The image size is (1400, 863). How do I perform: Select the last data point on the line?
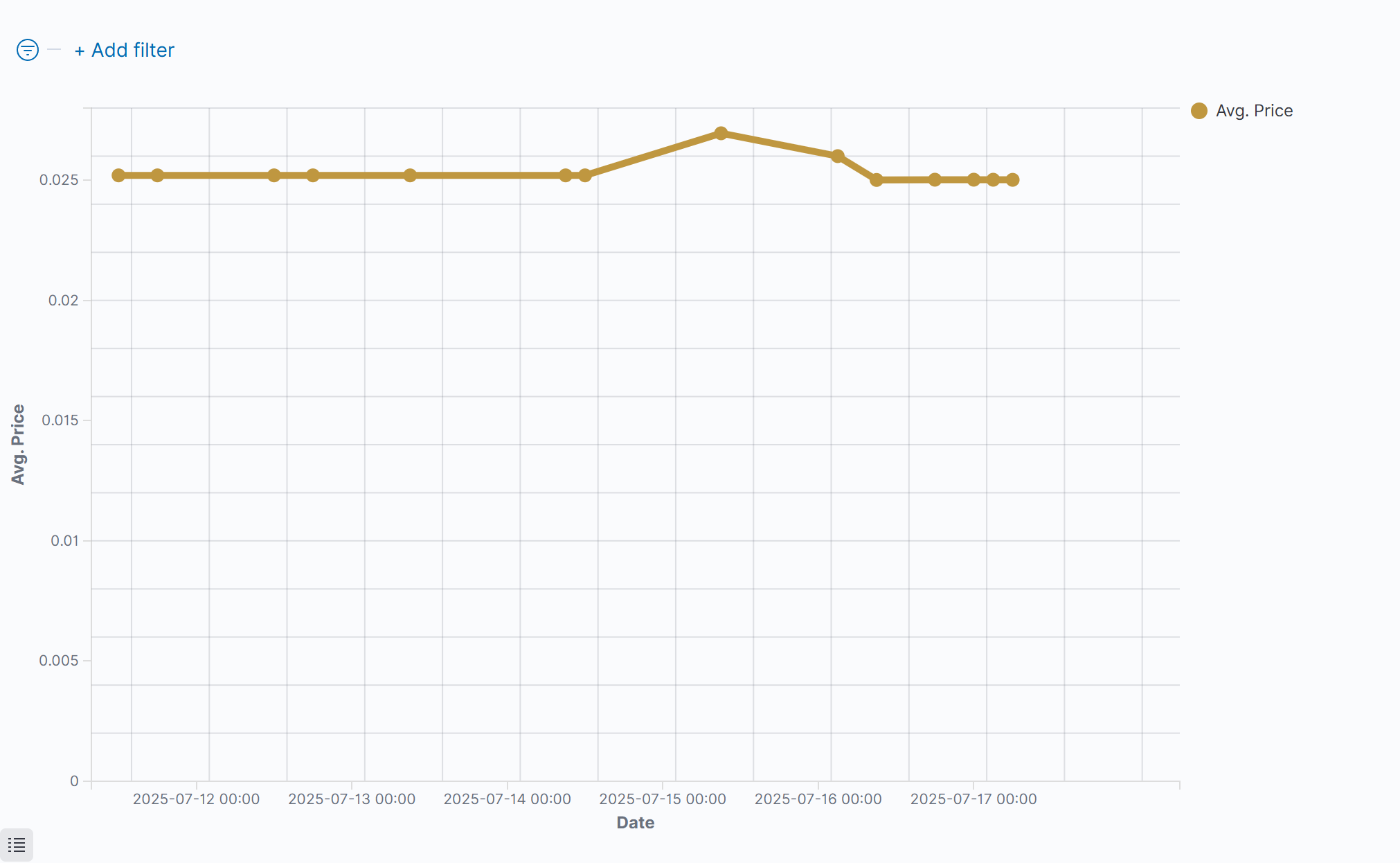pyautogui.click(x=1012, y=179)
